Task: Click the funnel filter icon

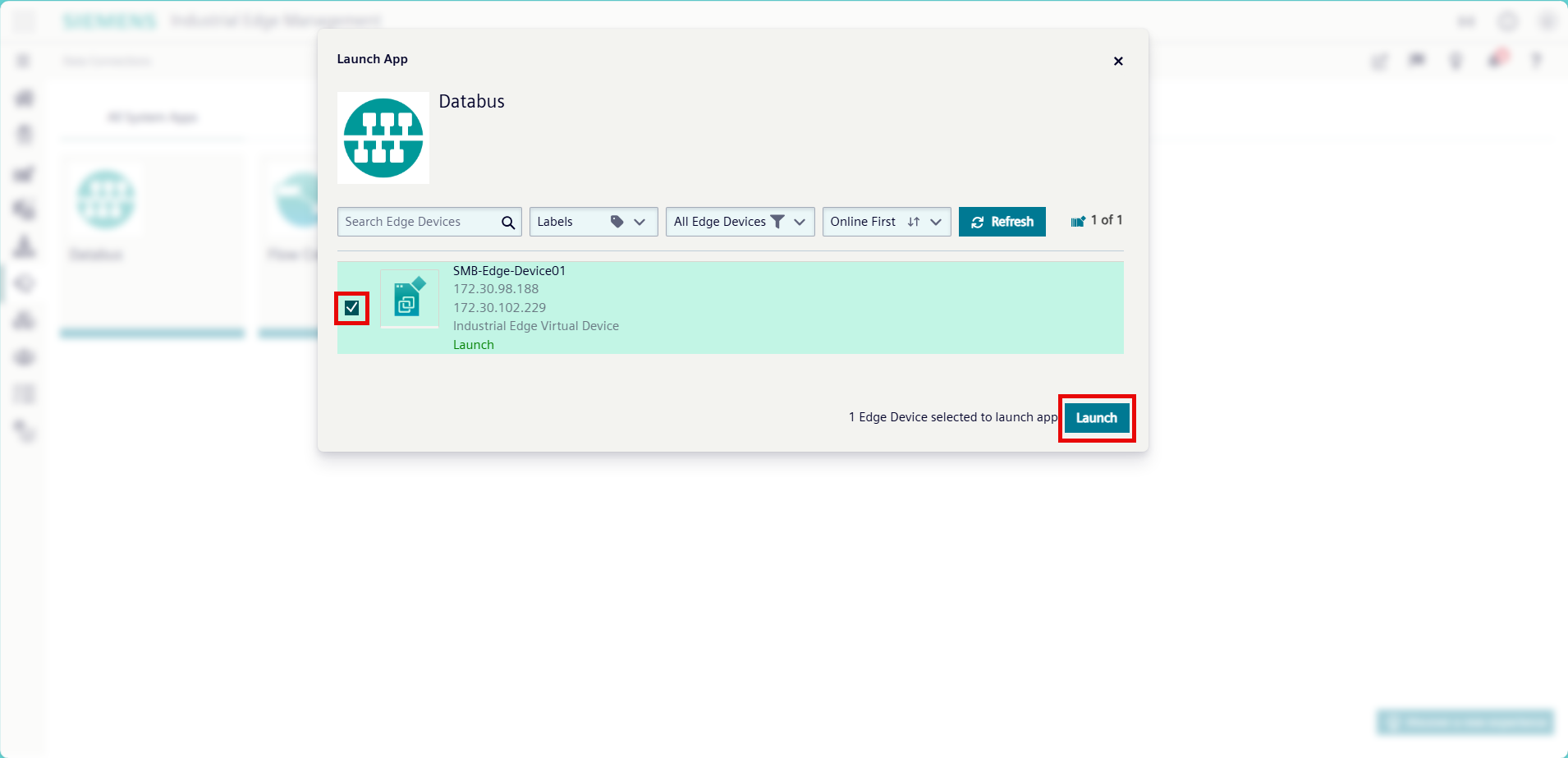Action: pos(777,222)
